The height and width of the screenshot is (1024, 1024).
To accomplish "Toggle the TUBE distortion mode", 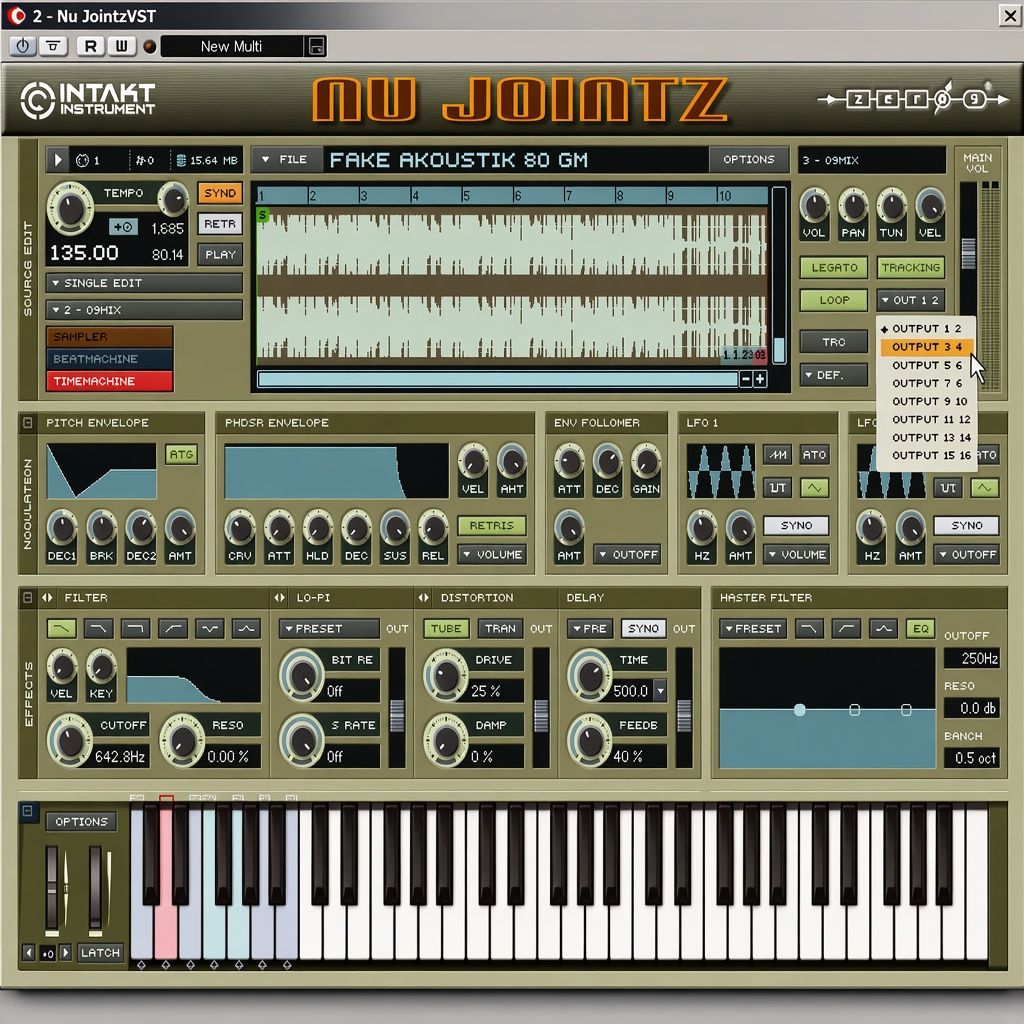I will (x=446, y=628).
